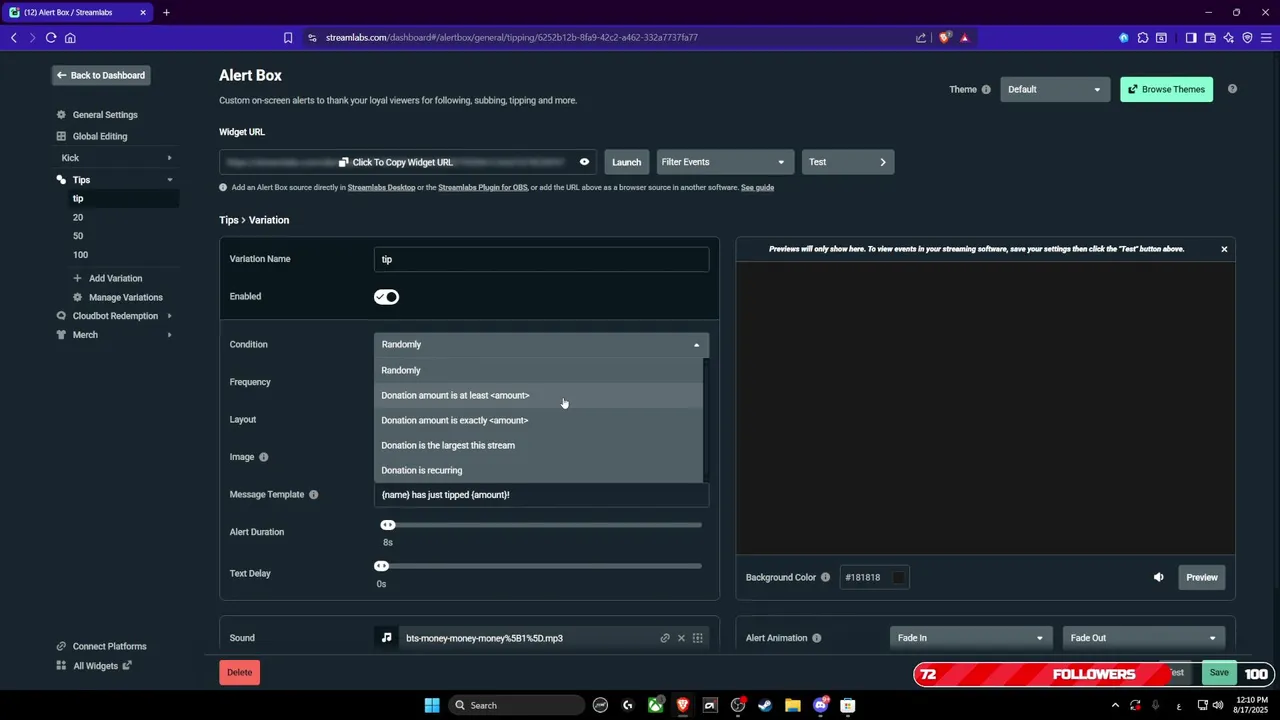1280x720 pixels.
Task: Open the Streamlabs Desktop link
Action: pos(381,187)
